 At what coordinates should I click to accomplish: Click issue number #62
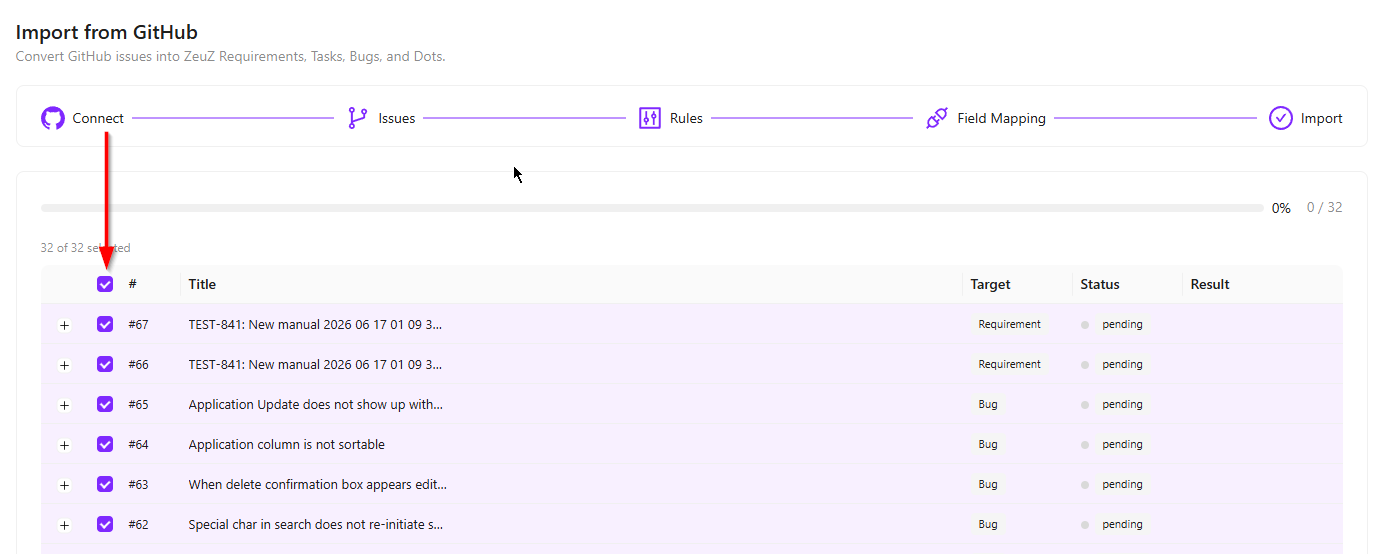click(138, 524)
